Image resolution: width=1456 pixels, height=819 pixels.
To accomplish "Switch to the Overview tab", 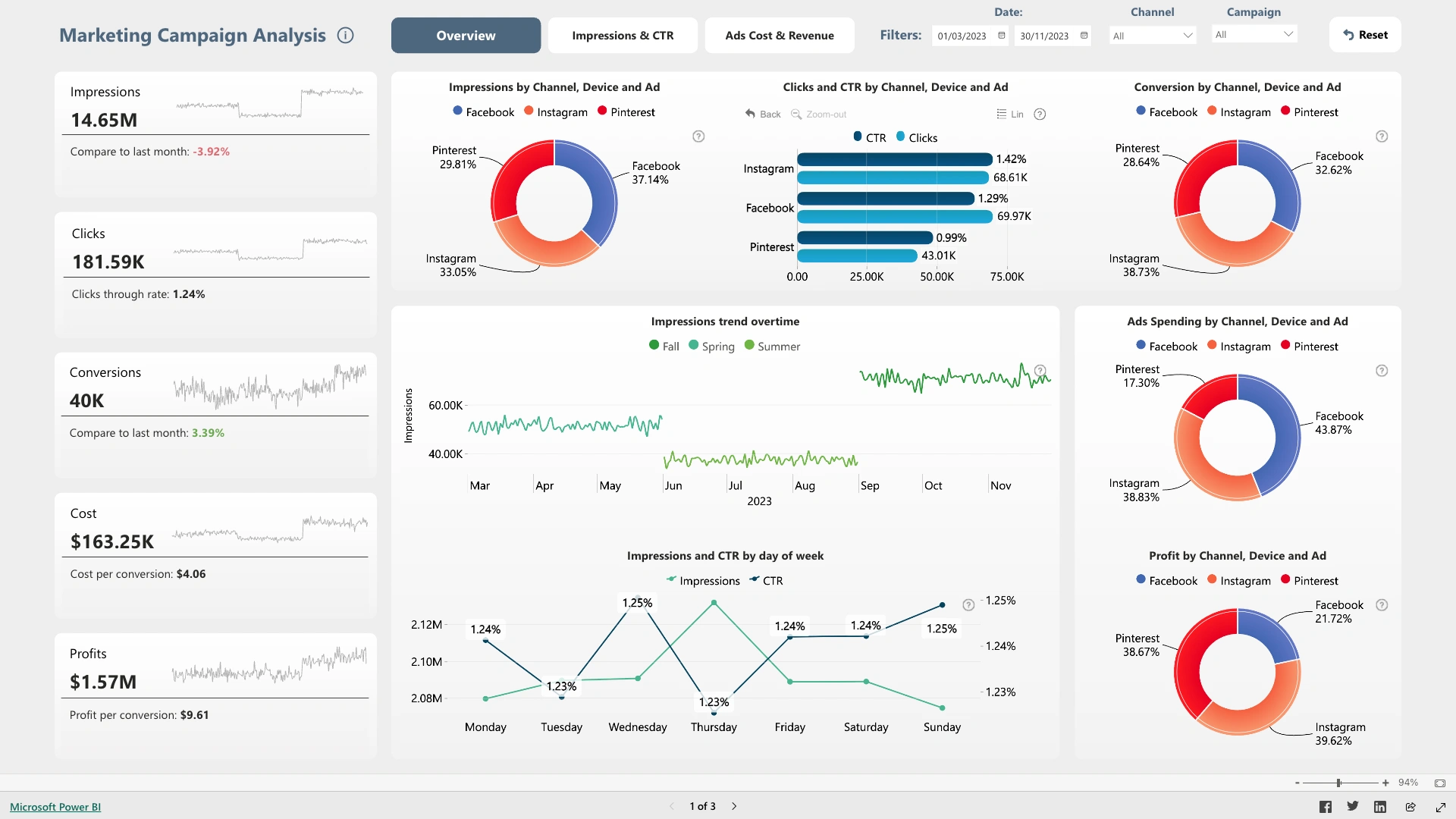I will click(466, 35).
